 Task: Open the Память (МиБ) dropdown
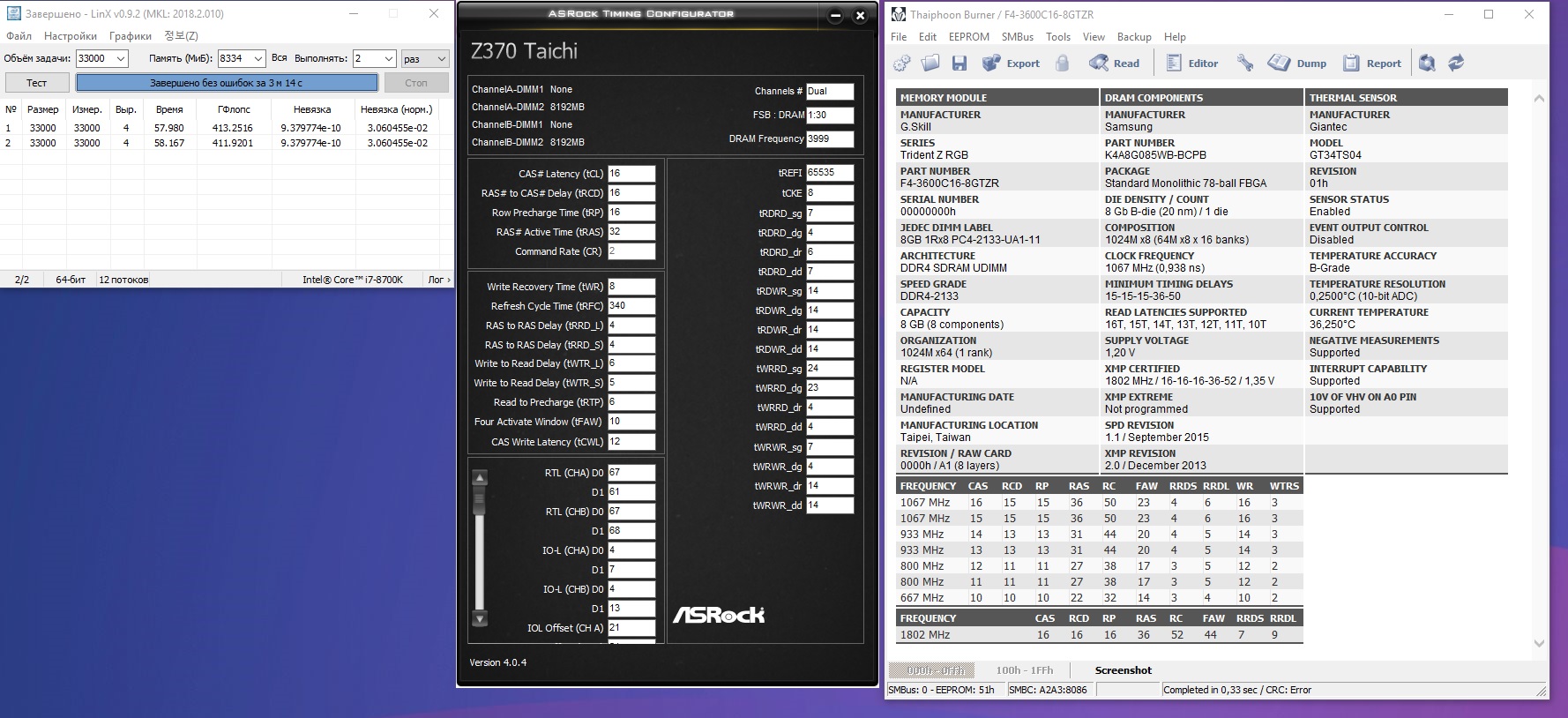click(258, 58)
